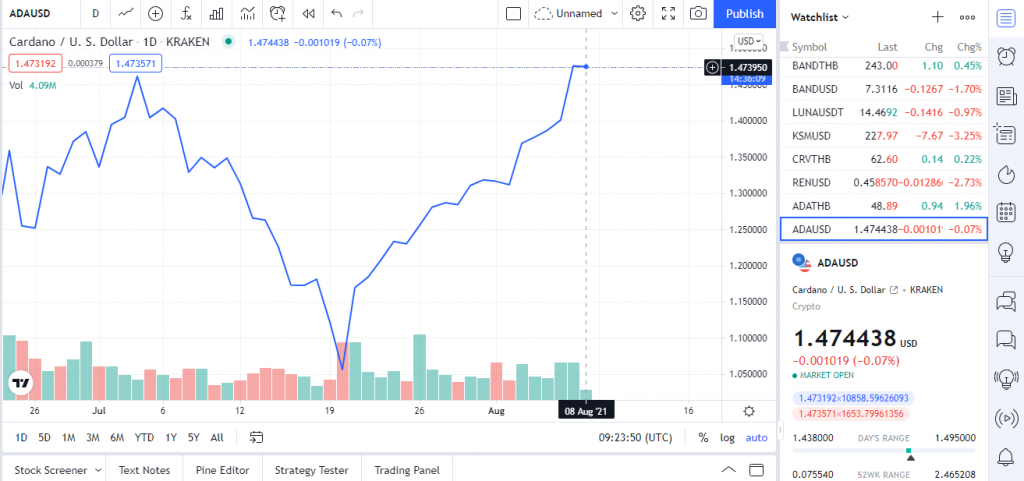Click the Symbol column header in watchlist

(x=809, y=47)
